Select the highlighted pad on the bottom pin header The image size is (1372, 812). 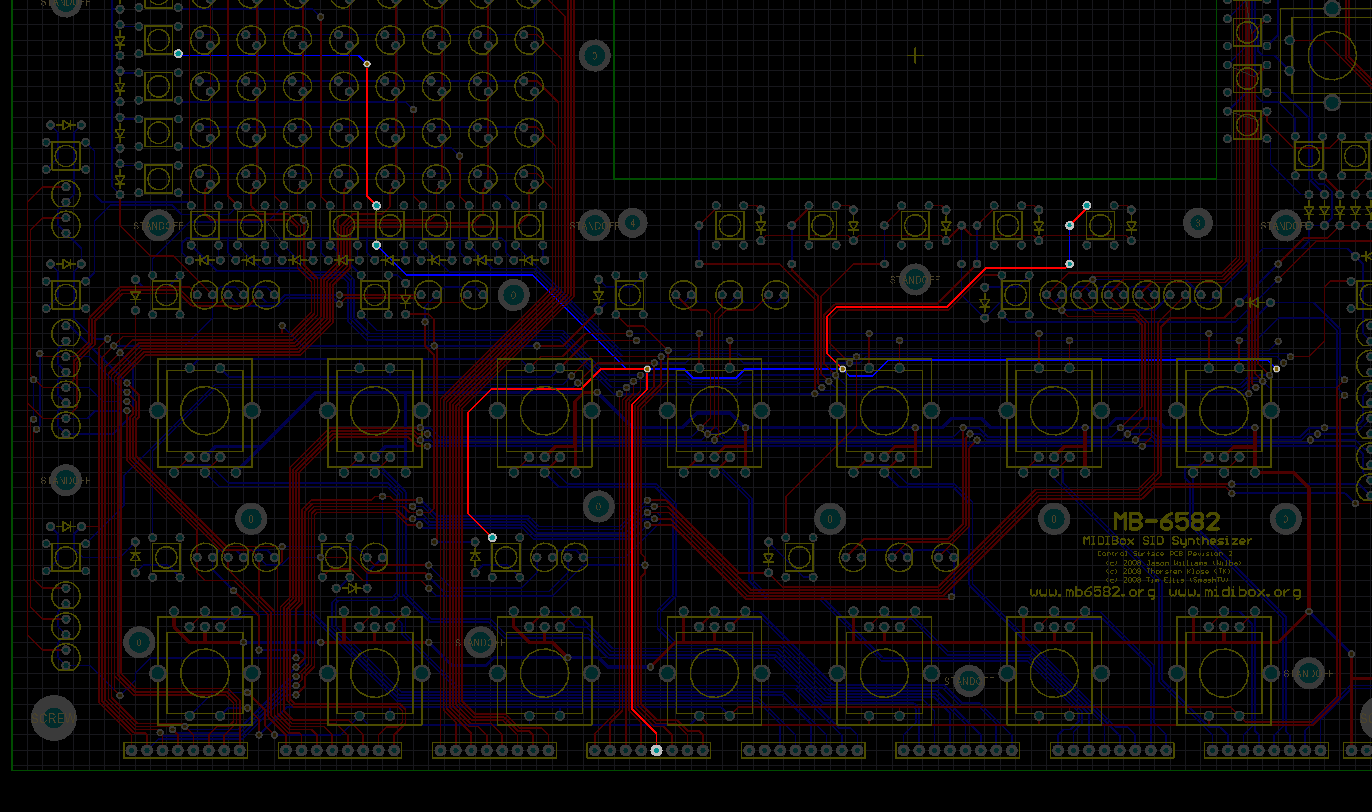(656, 750)
